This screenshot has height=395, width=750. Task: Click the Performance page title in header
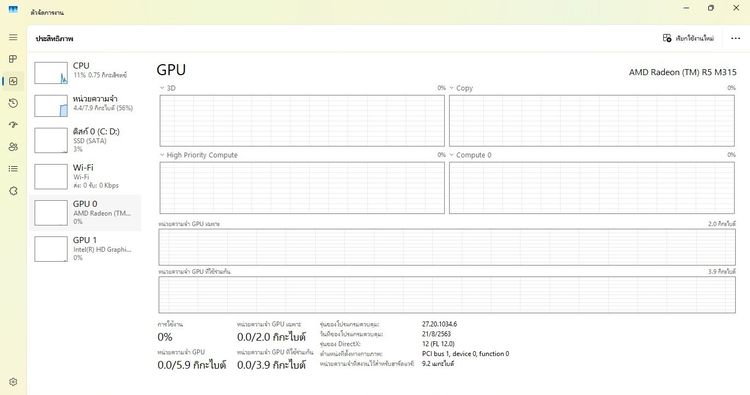(55, 38)
